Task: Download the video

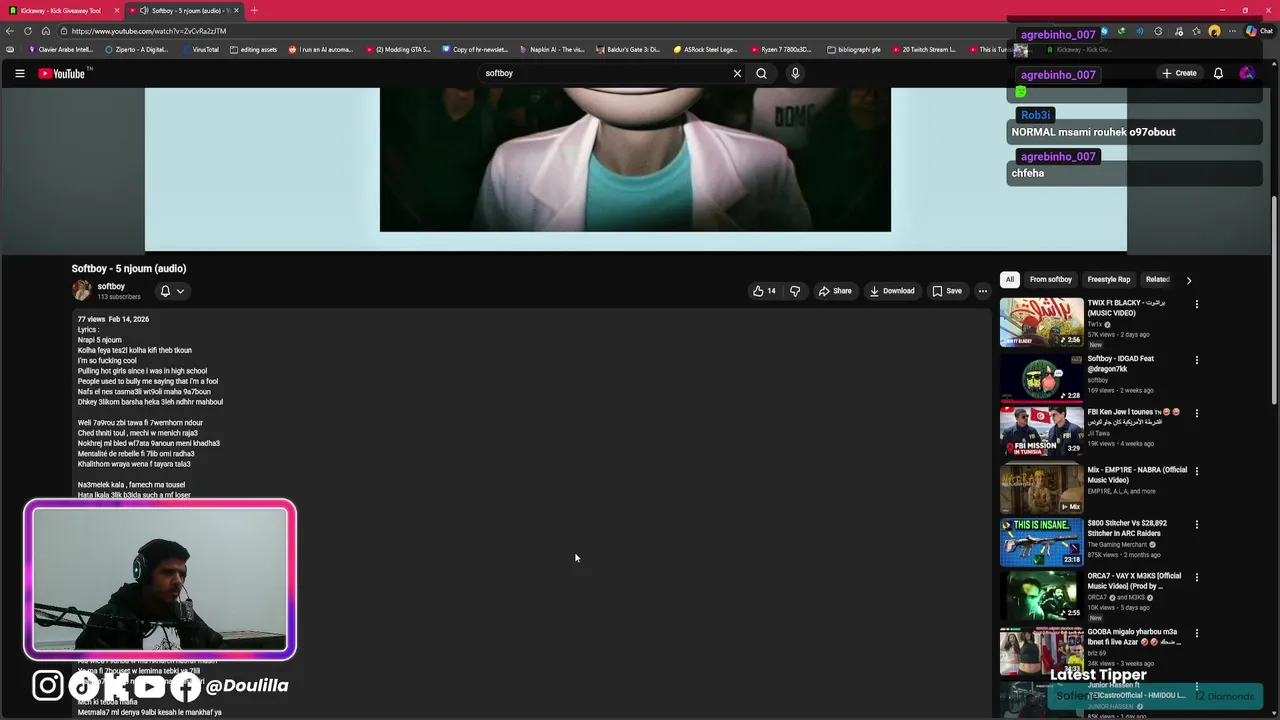Action: [892, 291]
